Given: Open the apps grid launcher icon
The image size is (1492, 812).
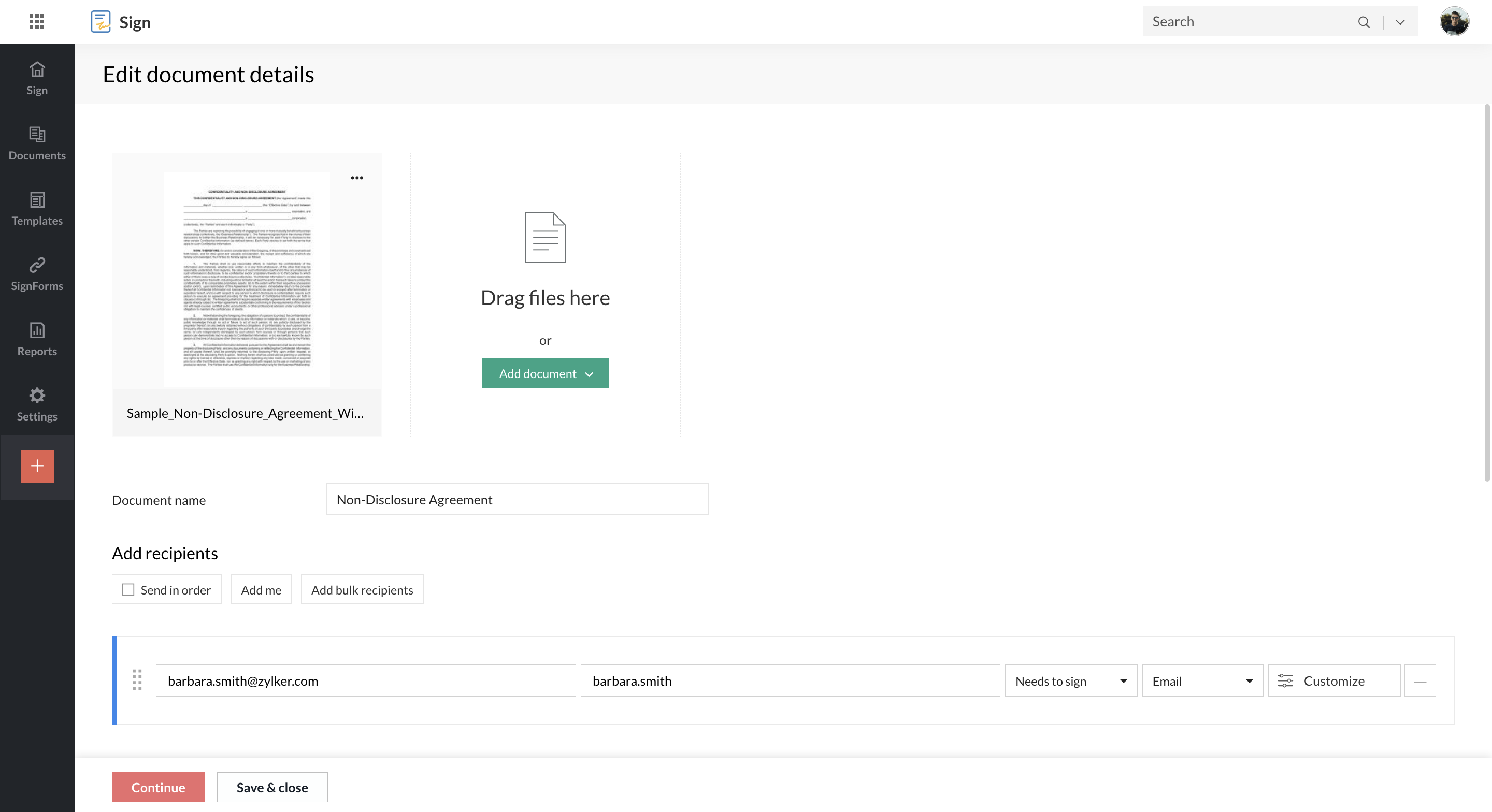Looking at the screenshot, I should [36, 21].
